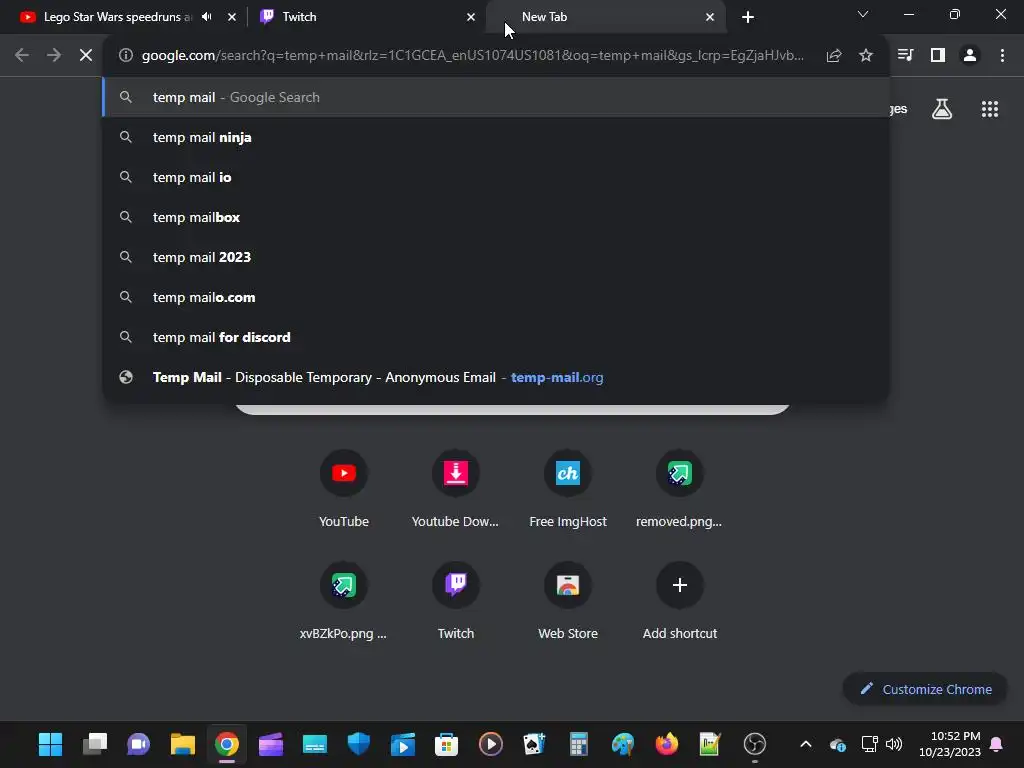Screen dimensions: 1024x768
Task: Open the Chrome profile menu
Action: (970, 56)
